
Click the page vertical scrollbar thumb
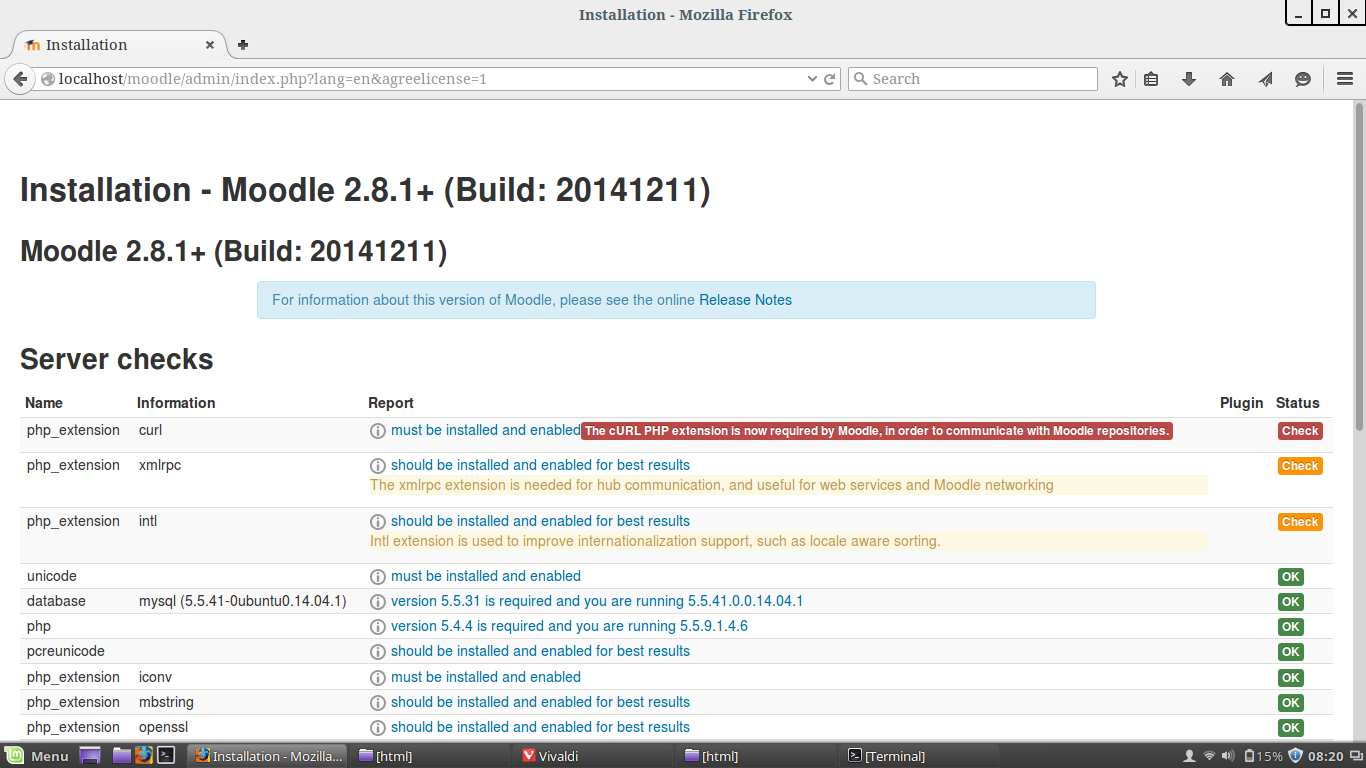pos(1359,265)
